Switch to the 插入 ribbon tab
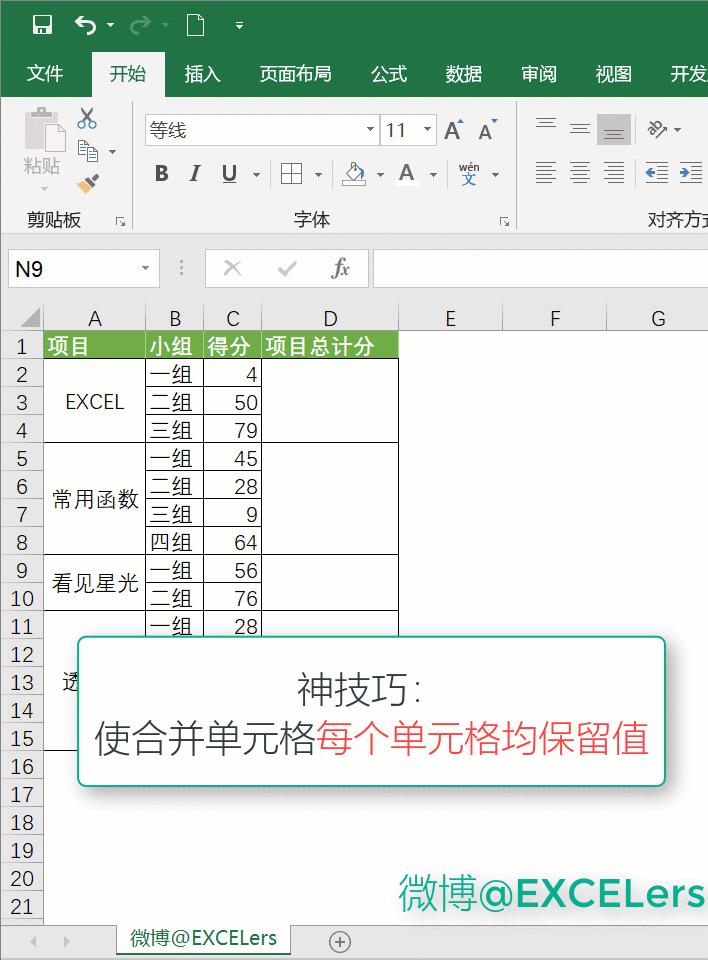 point(202,74)
